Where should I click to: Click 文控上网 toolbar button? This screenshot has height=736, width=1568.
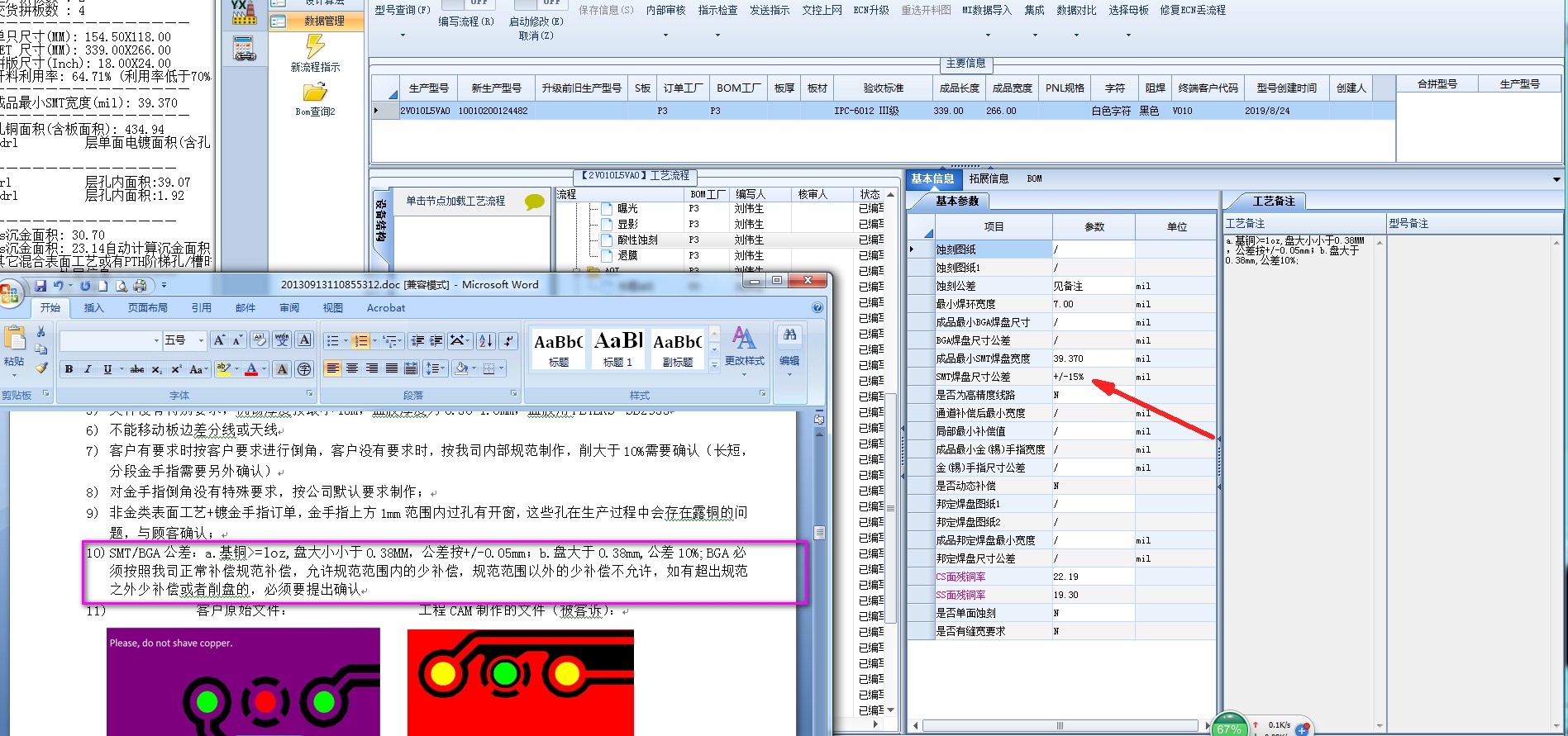point(822,10)
